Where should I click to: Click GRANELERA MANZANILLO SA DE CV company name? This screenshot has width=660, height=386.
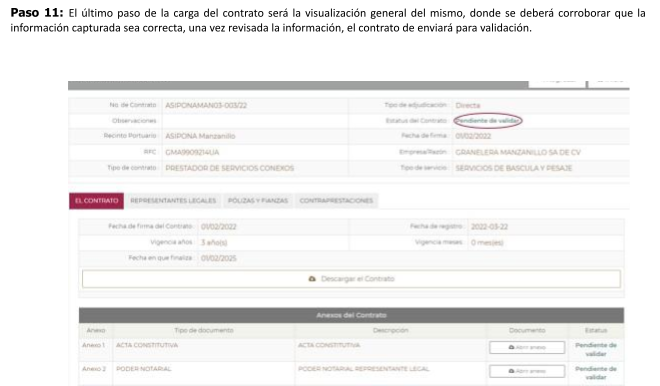click(518, 152)
